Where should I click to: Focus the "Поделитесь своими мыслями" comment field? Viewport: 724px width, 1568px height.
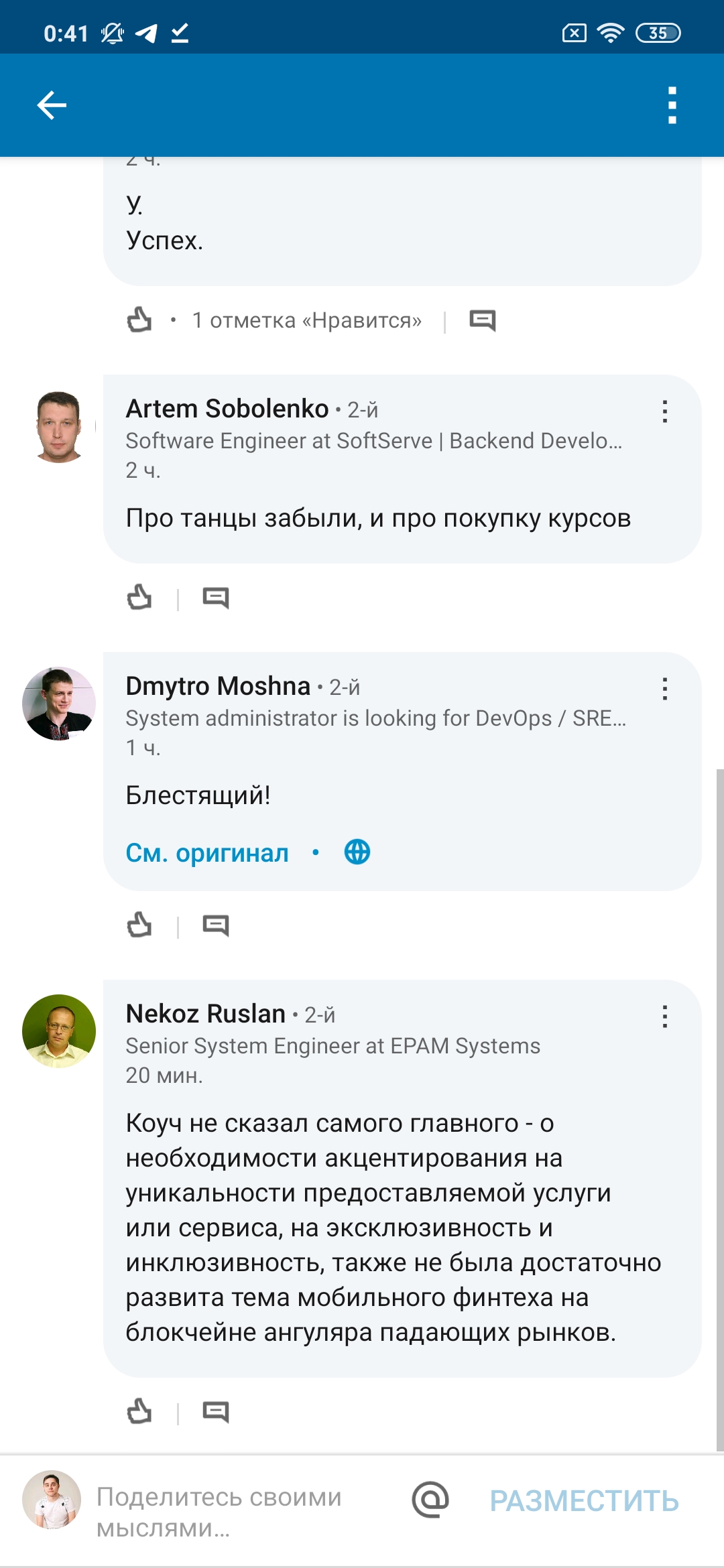coord(228,1512)
